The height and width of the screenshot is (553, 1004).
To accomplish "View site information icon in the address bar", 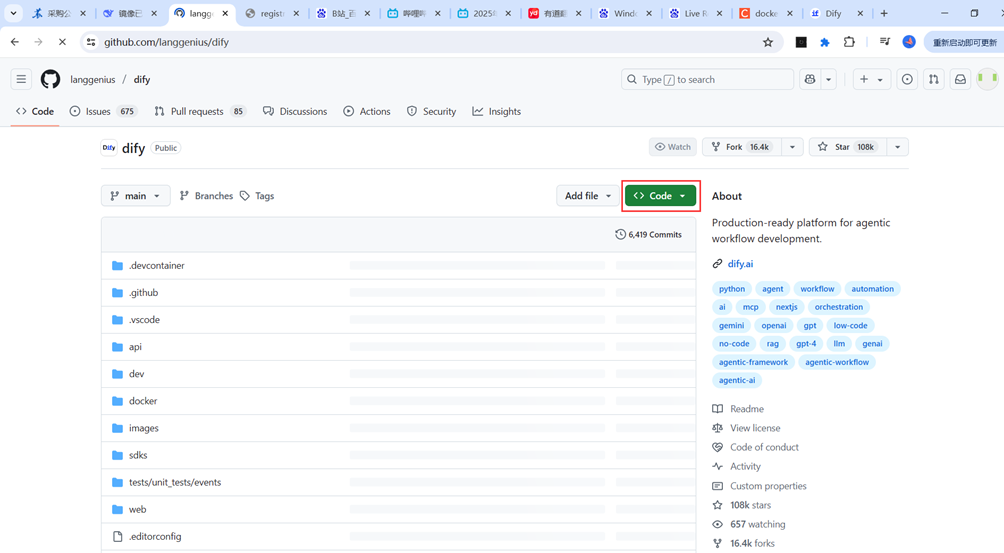I will click(91, 42).
